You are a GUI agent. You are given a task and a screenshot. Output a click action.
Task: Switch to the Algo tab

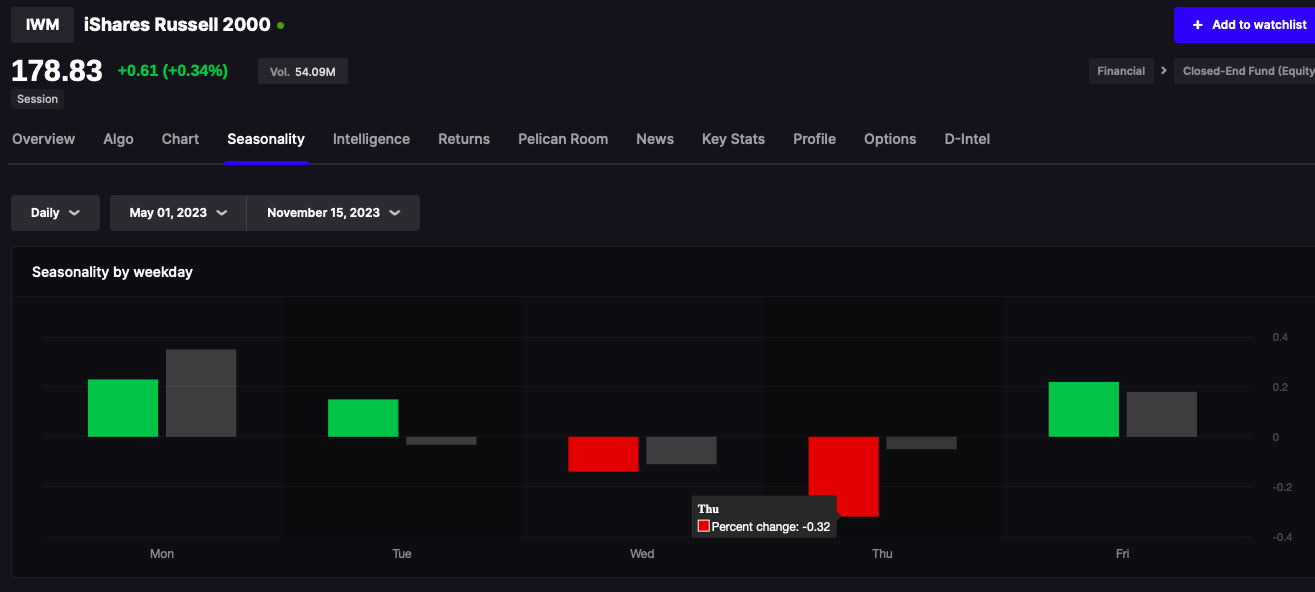pos(118,139)
